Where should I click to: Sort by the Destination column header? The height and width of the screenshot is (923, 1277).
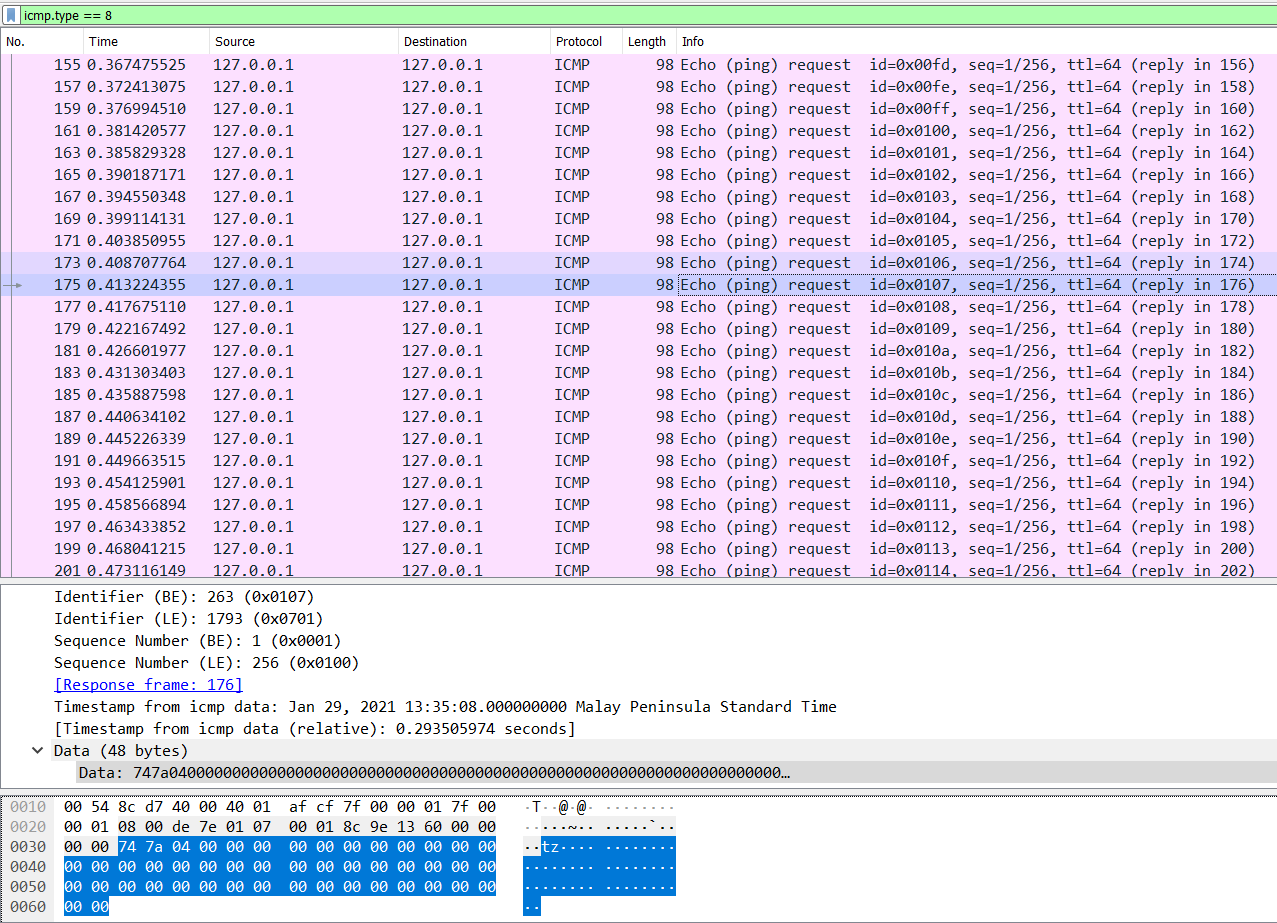475,41
